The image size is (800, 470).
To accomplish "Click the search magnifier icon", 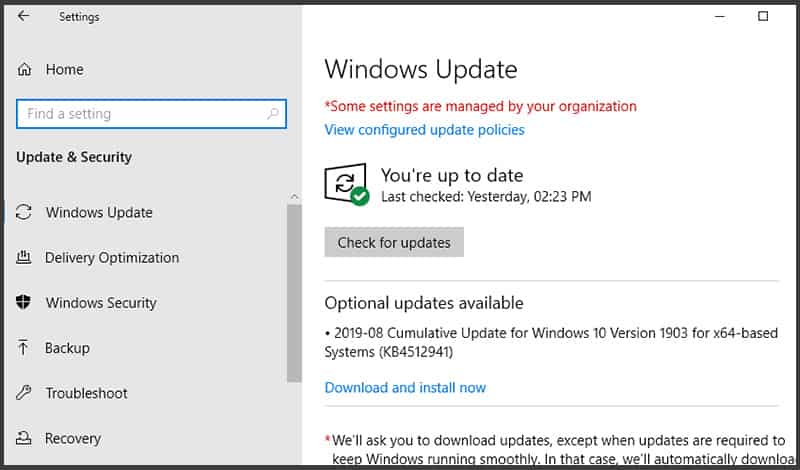I will [272, 114].
